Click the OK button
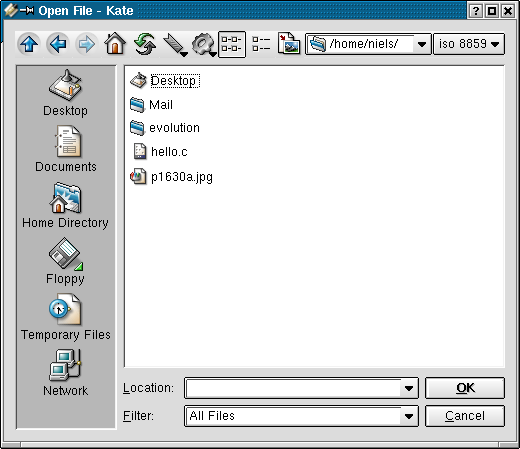 coord(465,388)
